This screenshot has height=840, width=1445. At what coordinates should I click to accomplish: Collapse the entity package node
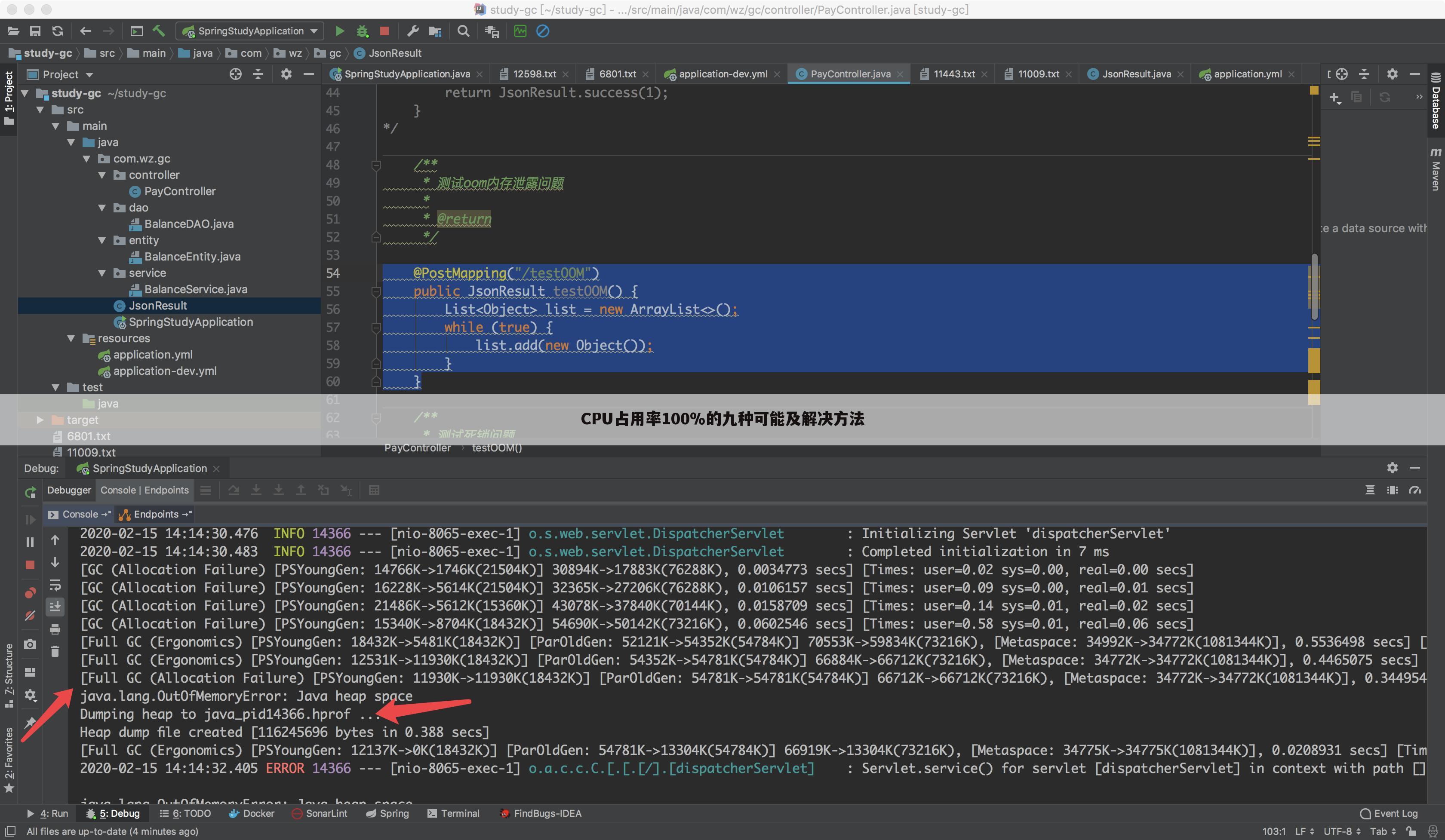(102, 240)
